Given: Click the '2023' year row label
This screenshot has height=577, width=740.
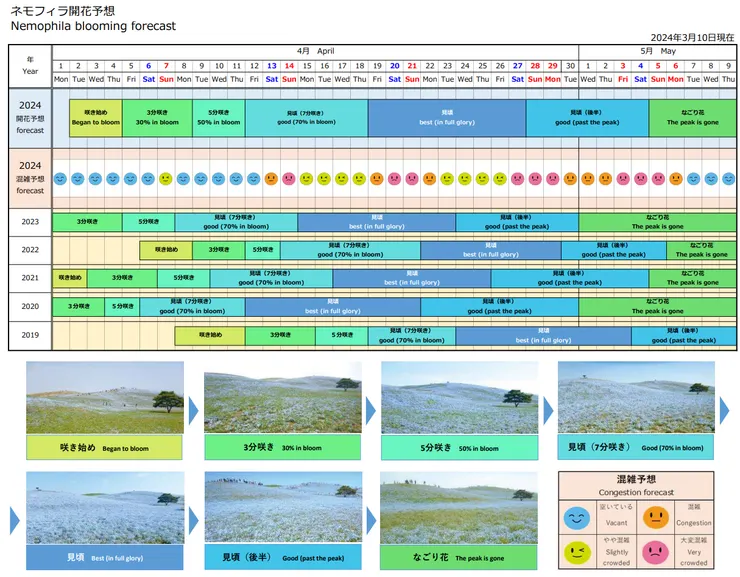Looking at the screenshot, I should [x=30, y=222].
